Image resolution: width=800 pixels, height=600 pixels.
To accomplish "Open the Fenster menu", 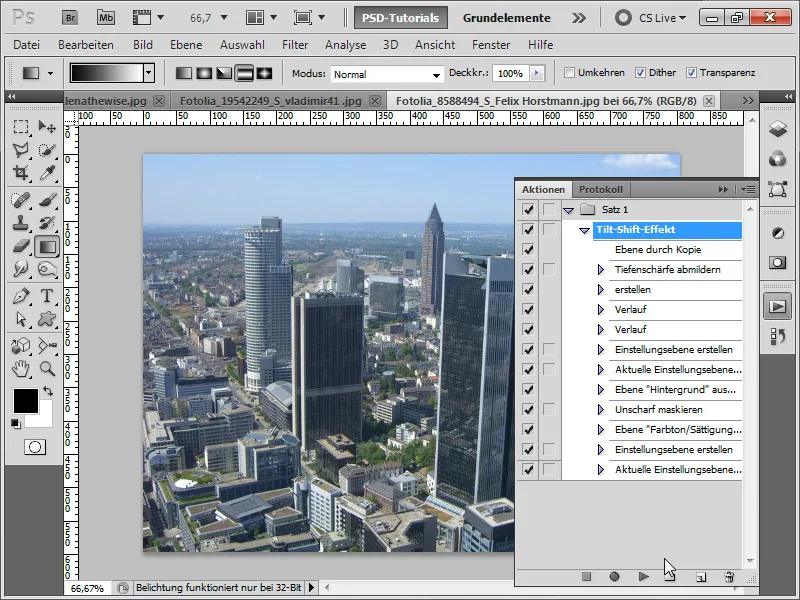I will (491, 45).
